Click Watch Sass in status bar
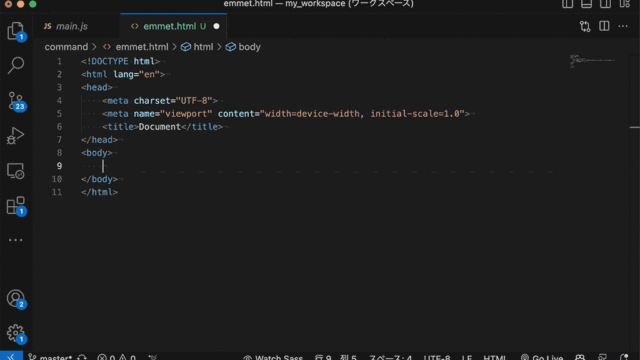 (273, 358)
